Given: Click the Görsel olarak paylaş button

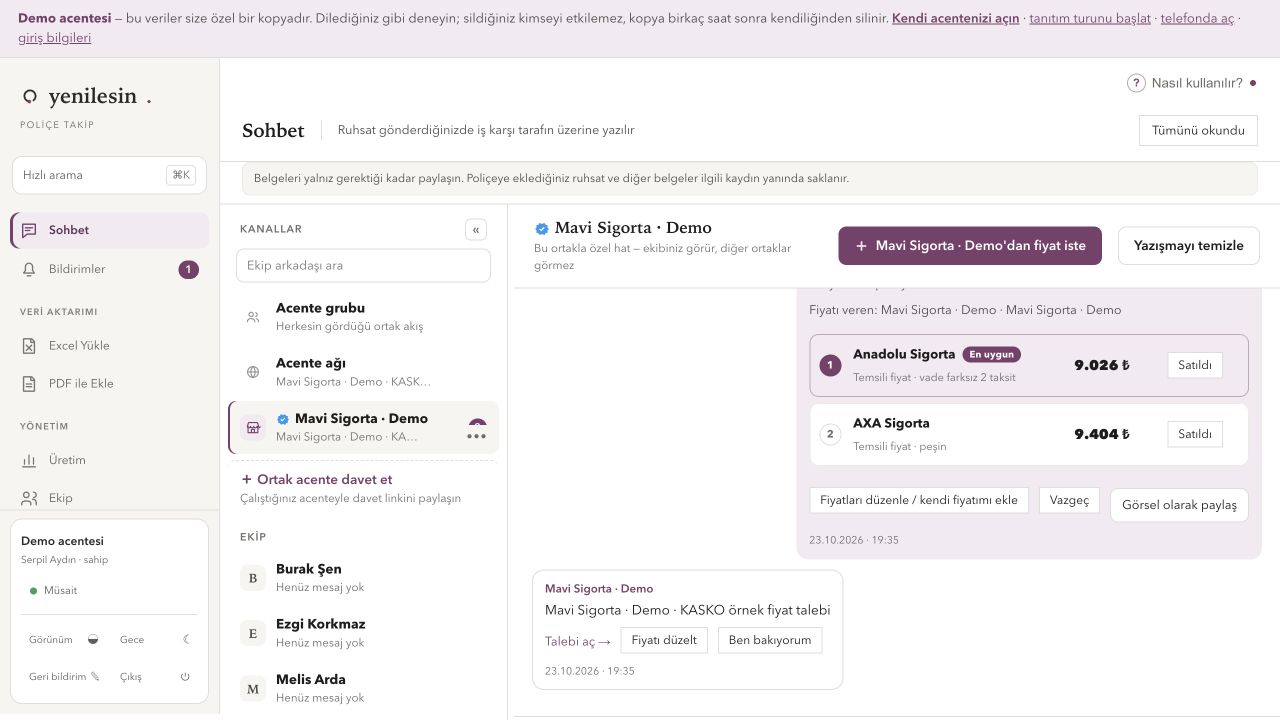Looking at the screenshot, I should 1179,505.
